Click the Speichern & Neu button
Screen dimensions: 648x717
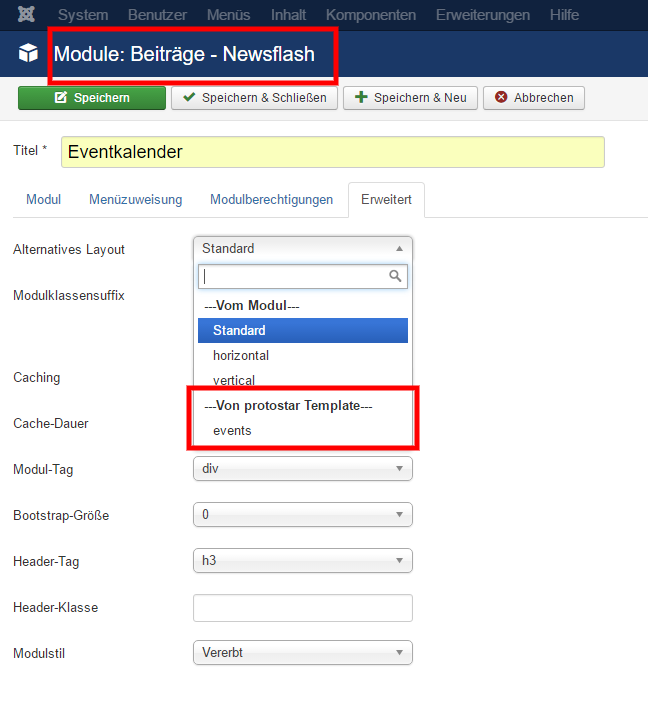[x=410, y=98]
